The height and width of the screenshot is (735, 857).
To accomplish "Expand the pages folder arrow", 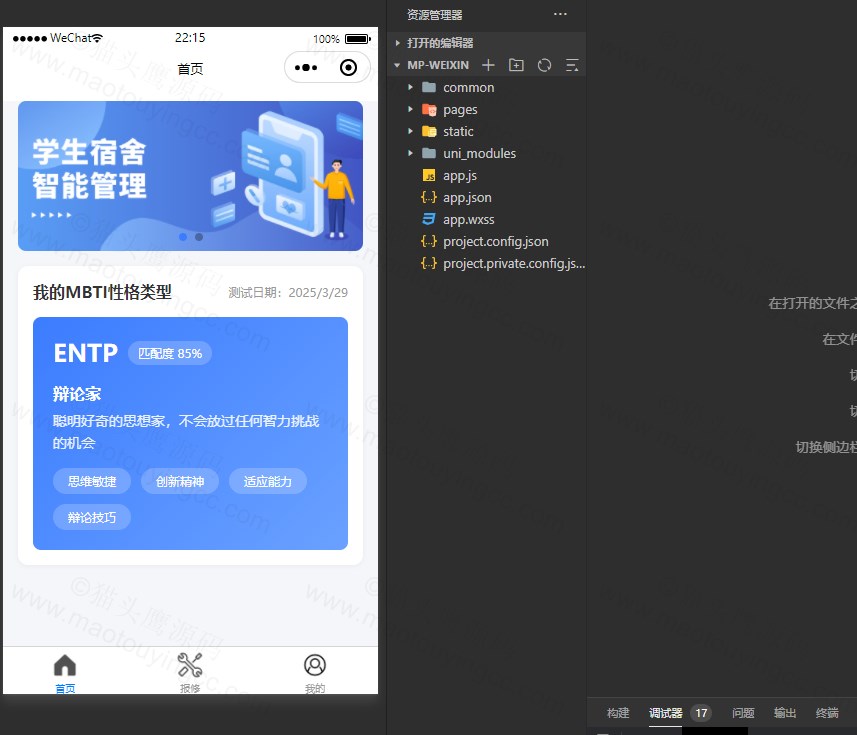I will [410, 109].
